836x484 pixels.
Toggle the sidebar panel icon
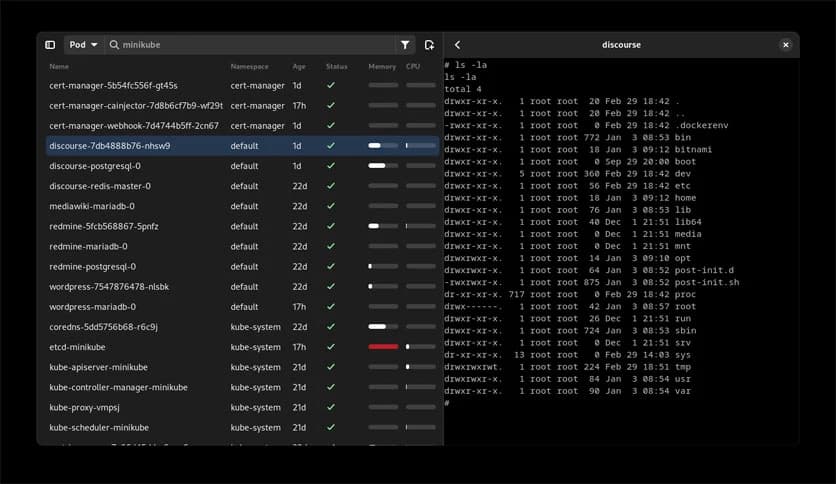click(50, 45)
